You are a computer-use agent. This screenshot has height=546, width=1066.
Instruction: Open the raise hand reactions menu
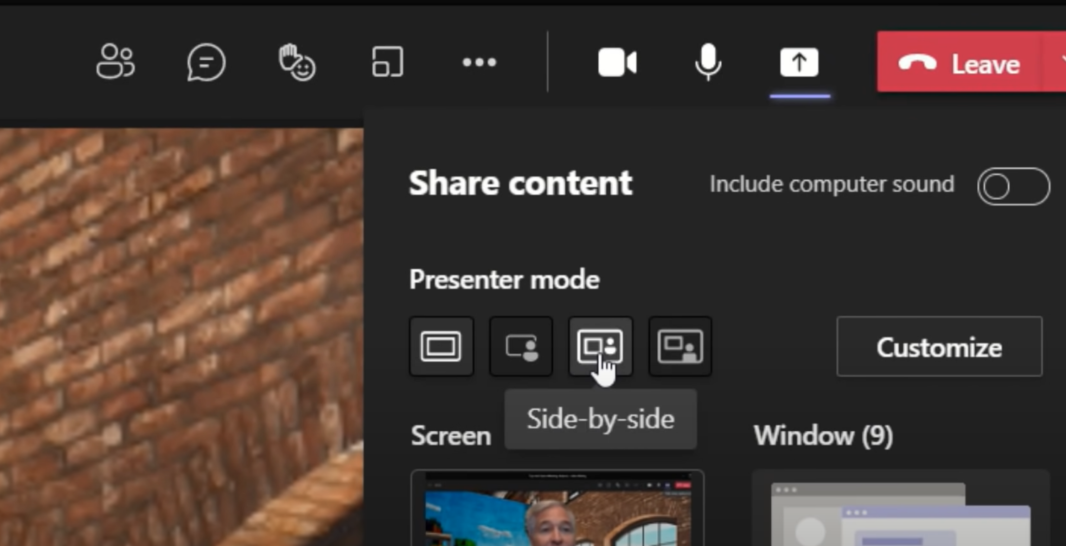click(296, 63)
